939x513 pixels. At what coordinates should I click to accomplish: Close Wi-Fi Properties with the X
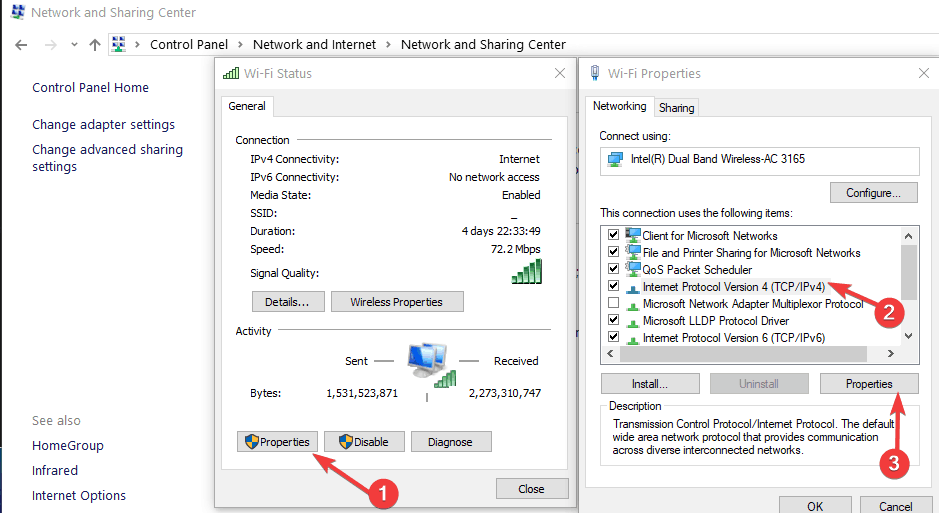click(x=923, y=73)
